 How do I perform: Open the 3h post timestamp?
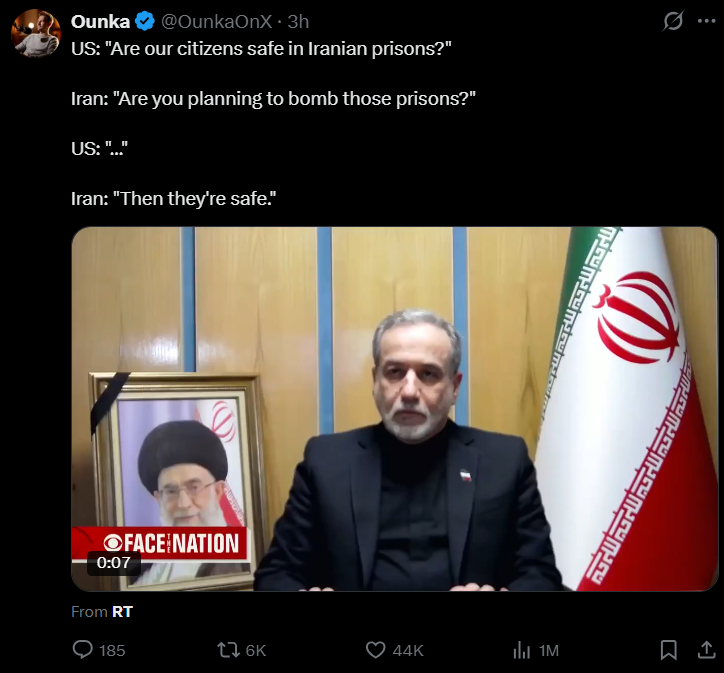pyautogui.click(x=298, y=22)
